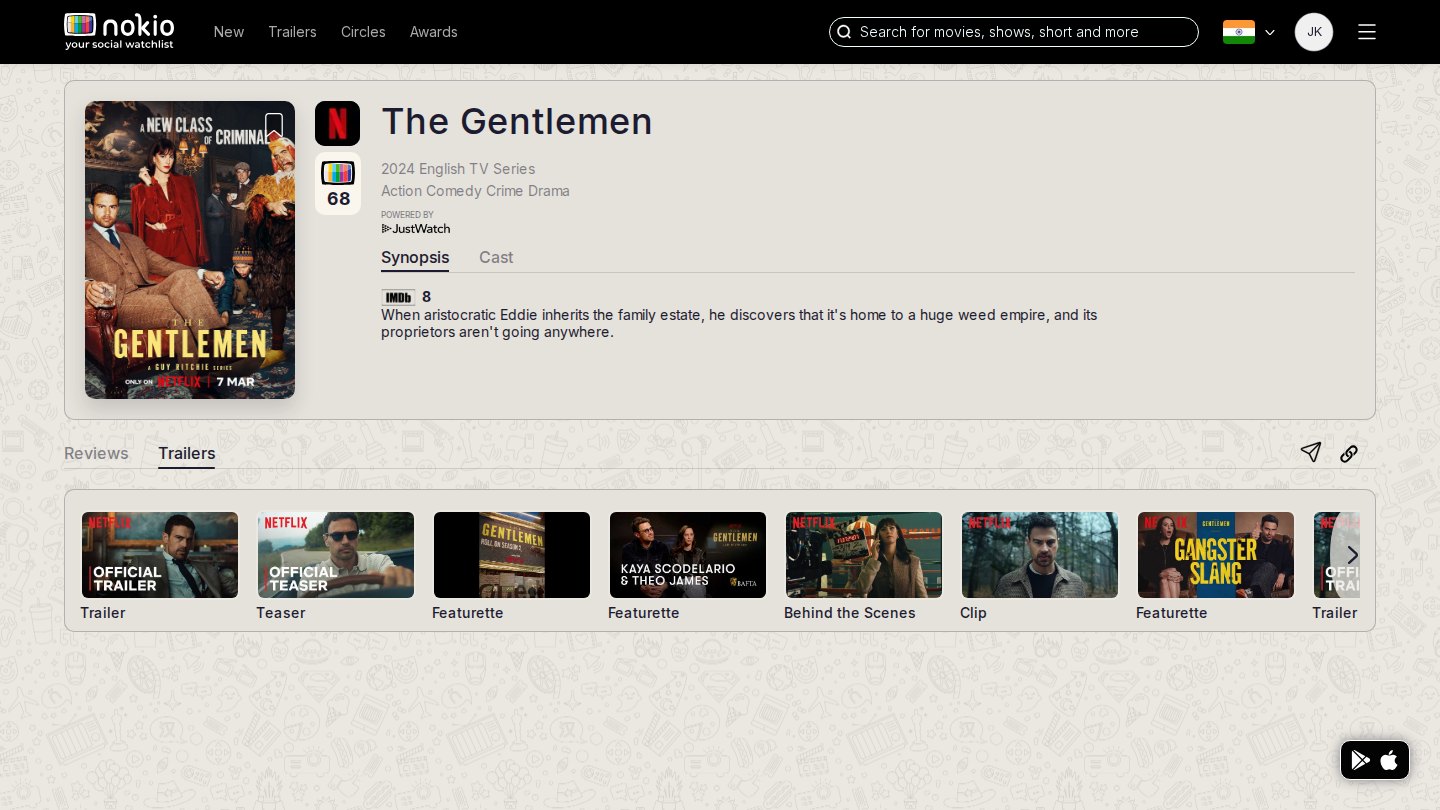Play the Kaya Scodelario & Theo James featurette
1440x810 pixels.
(688, 555)
